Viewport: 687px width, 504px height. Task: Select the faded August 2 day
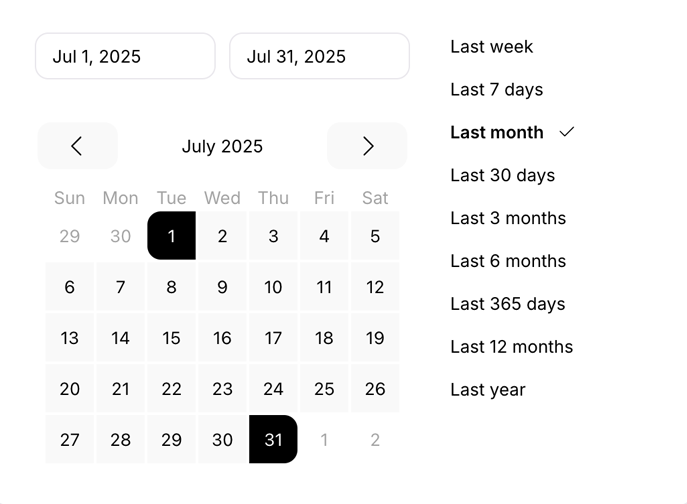click(x=375, y=440)
